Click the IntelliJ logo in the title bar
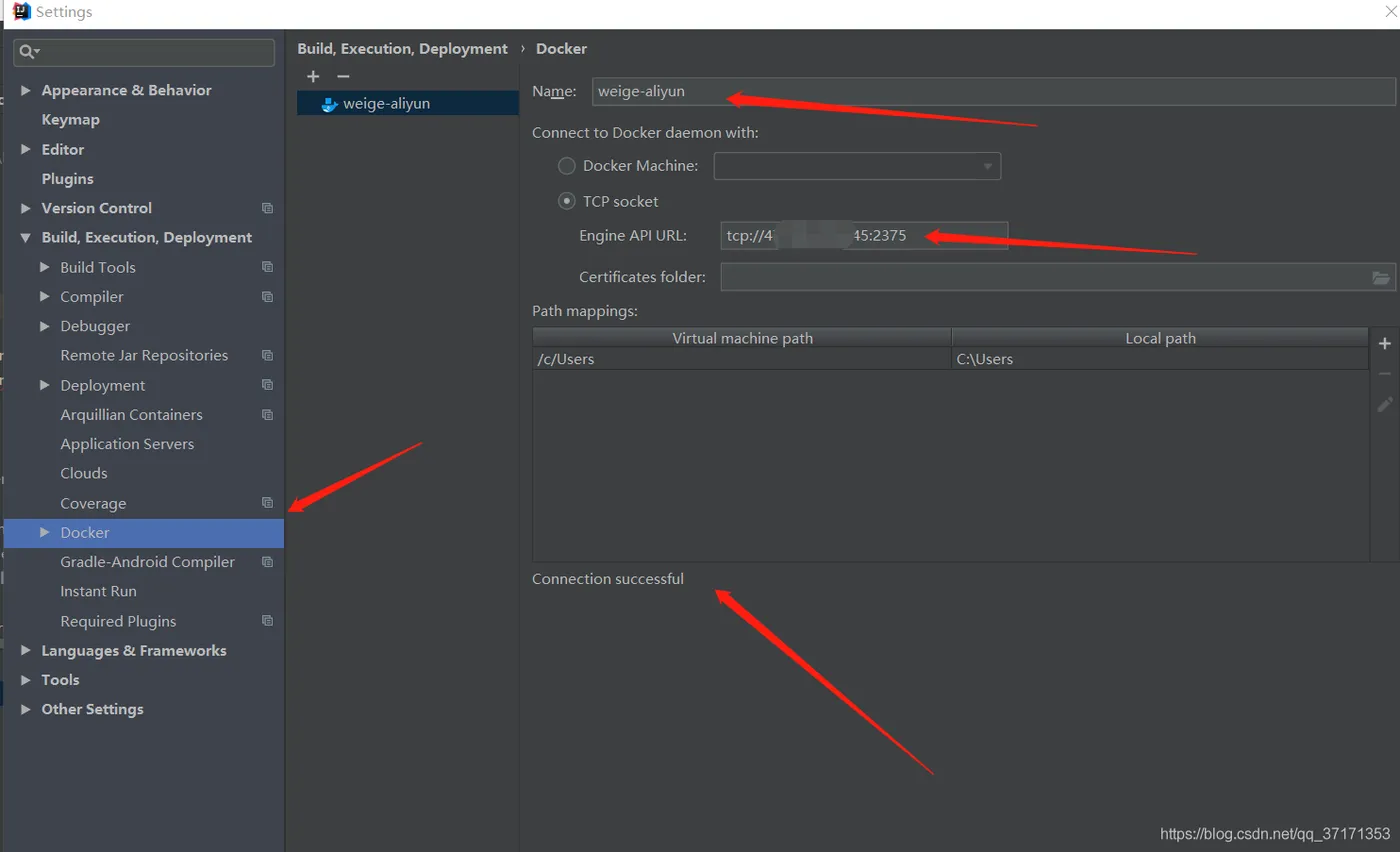 pyautogui.click(x=21, y=12)
